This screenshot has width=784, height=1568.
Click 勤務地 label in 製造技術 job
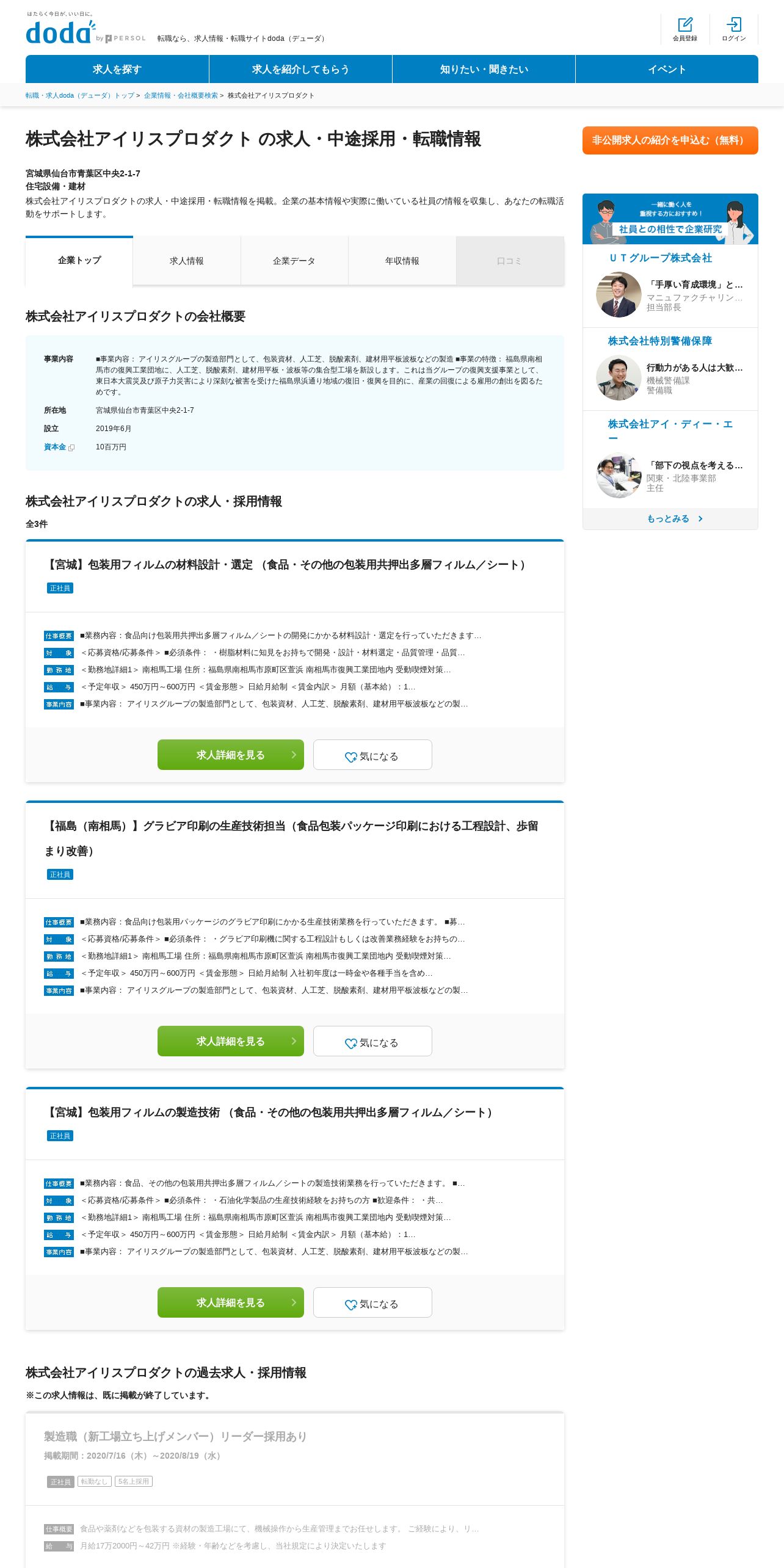[x=59, y=1218]
